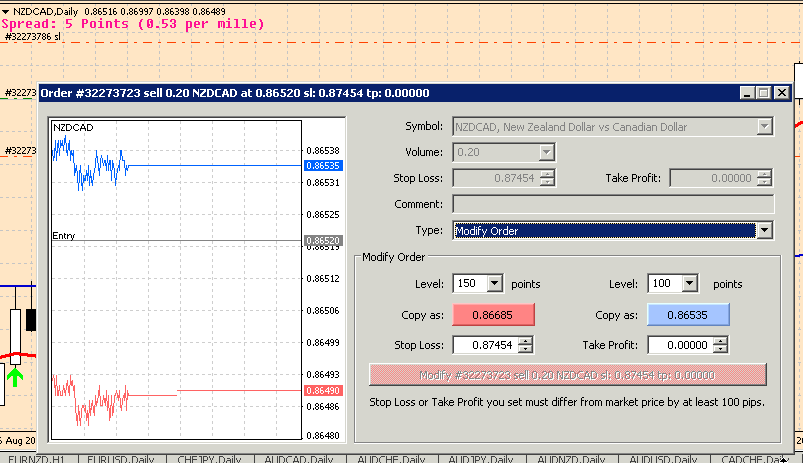Switch to the AUDJPY,Daily chart tab
The height and width of the screenshot is (463, 803).
[x=481, y=459]
